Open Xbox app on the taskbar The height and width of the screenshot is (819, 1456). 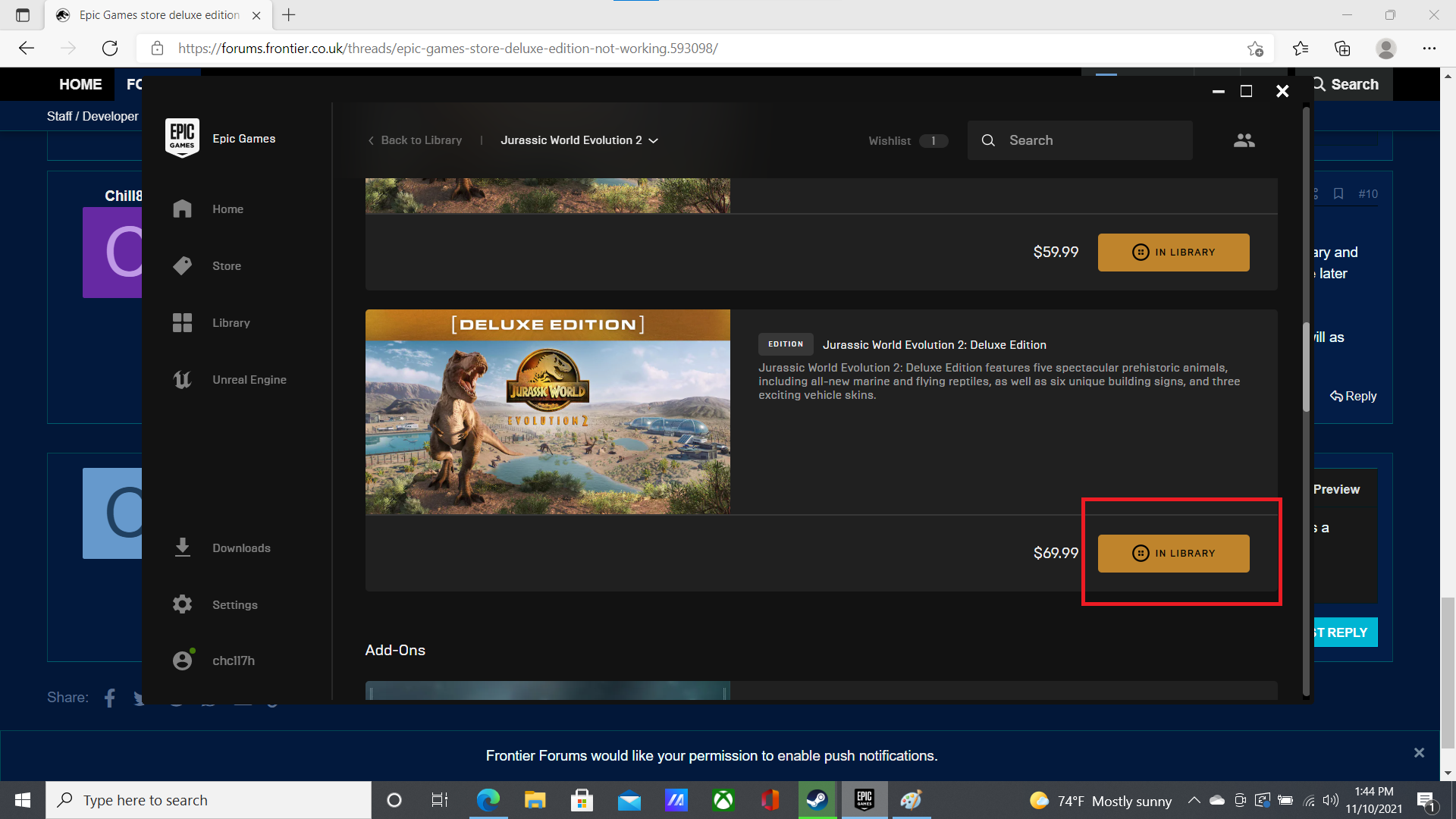[723, 800]
